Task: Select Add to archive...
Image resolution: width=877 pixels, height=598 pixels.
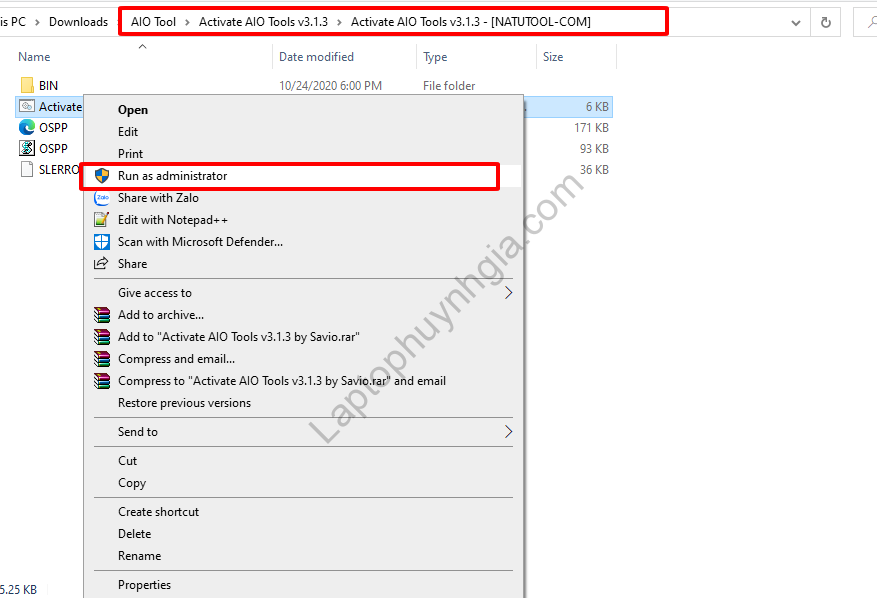Action: tap(161, 315)
